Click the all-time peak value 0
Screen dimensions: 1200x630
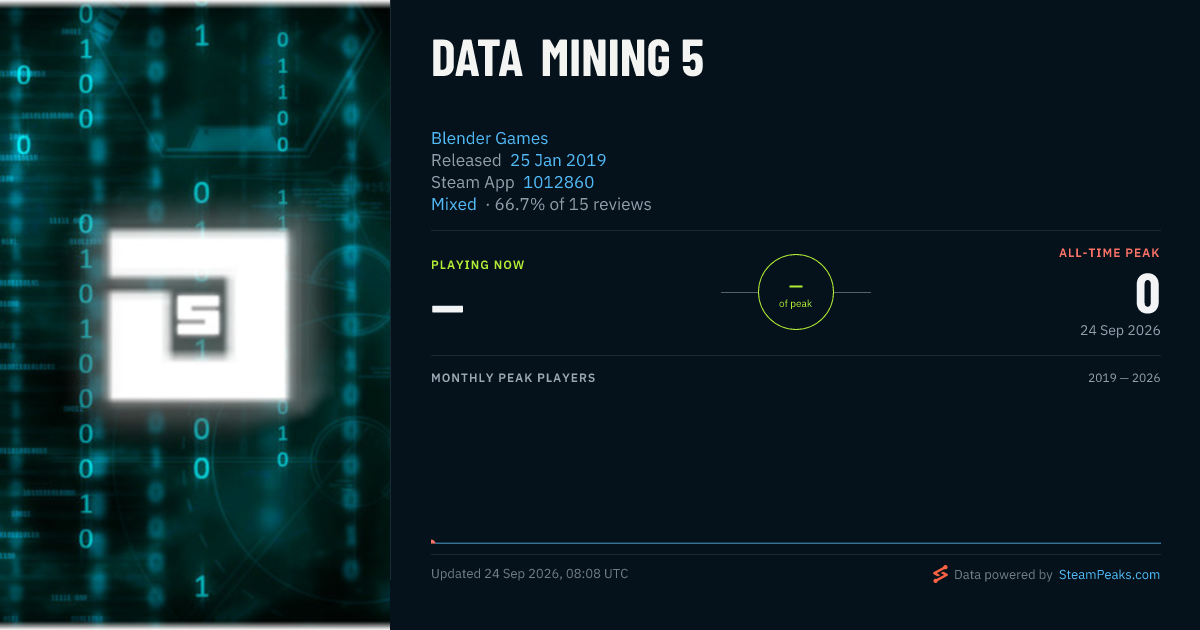click(1147, 294)
